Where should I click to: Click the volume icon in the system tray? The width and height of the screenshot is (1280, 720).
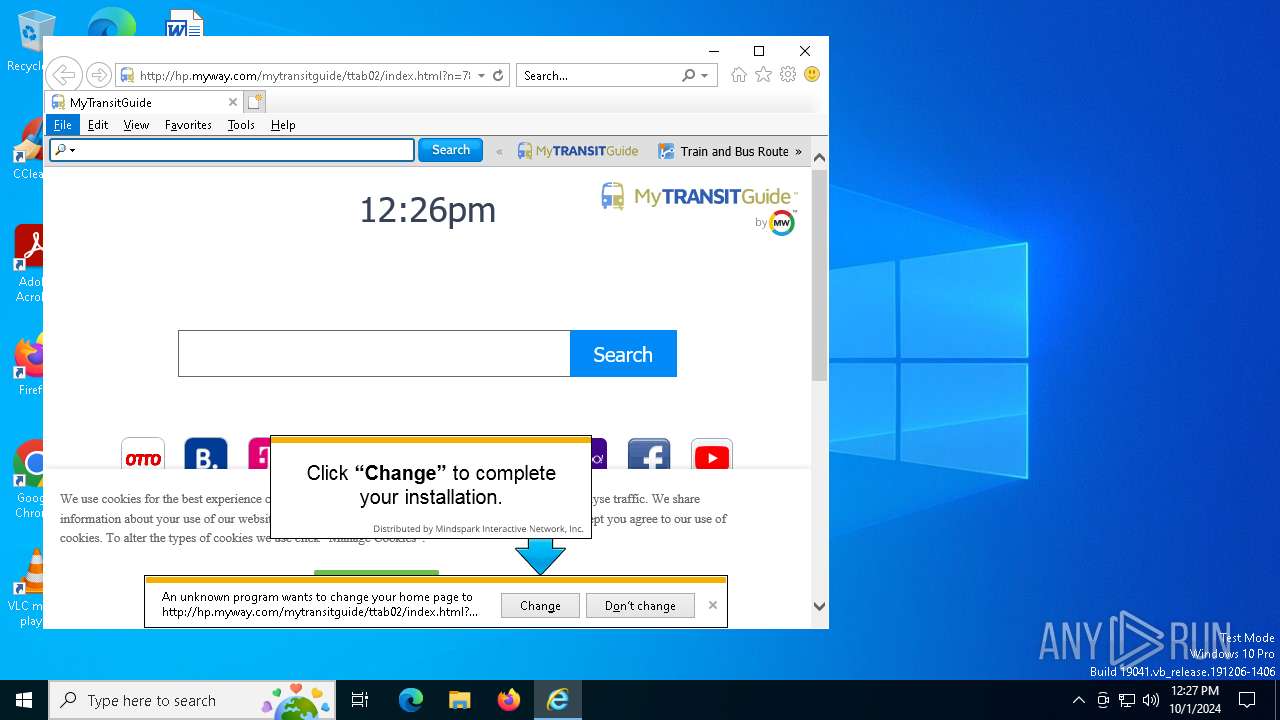(1151, 700)
